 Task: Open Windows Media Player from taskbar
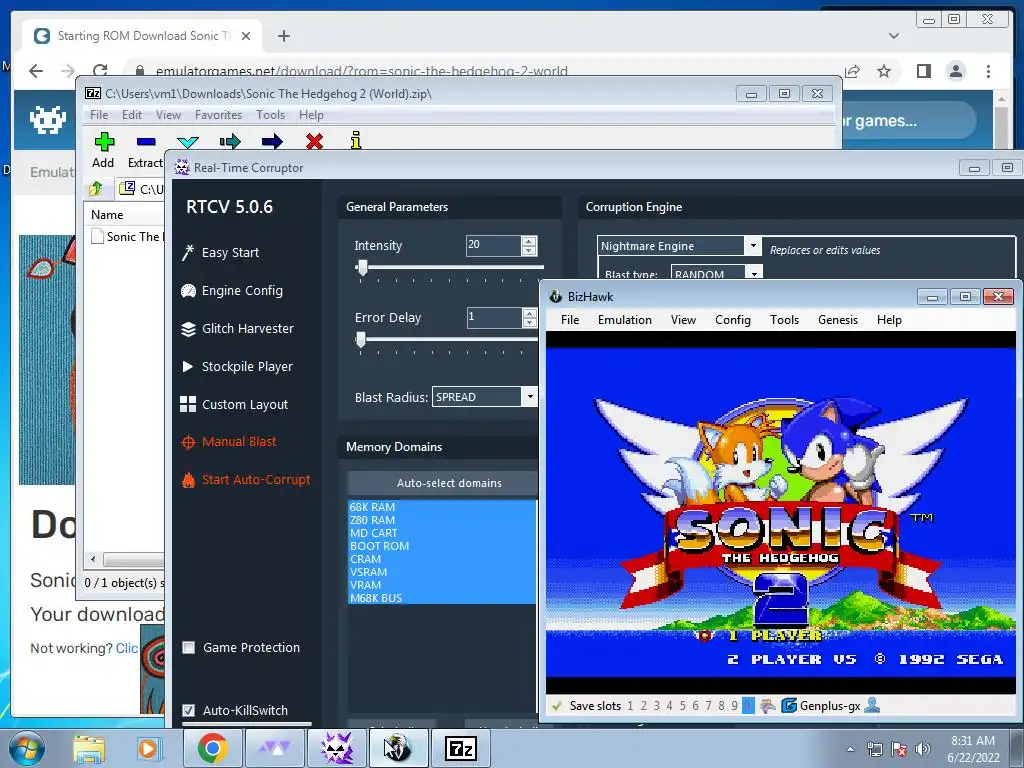click(x=149, y=748)
